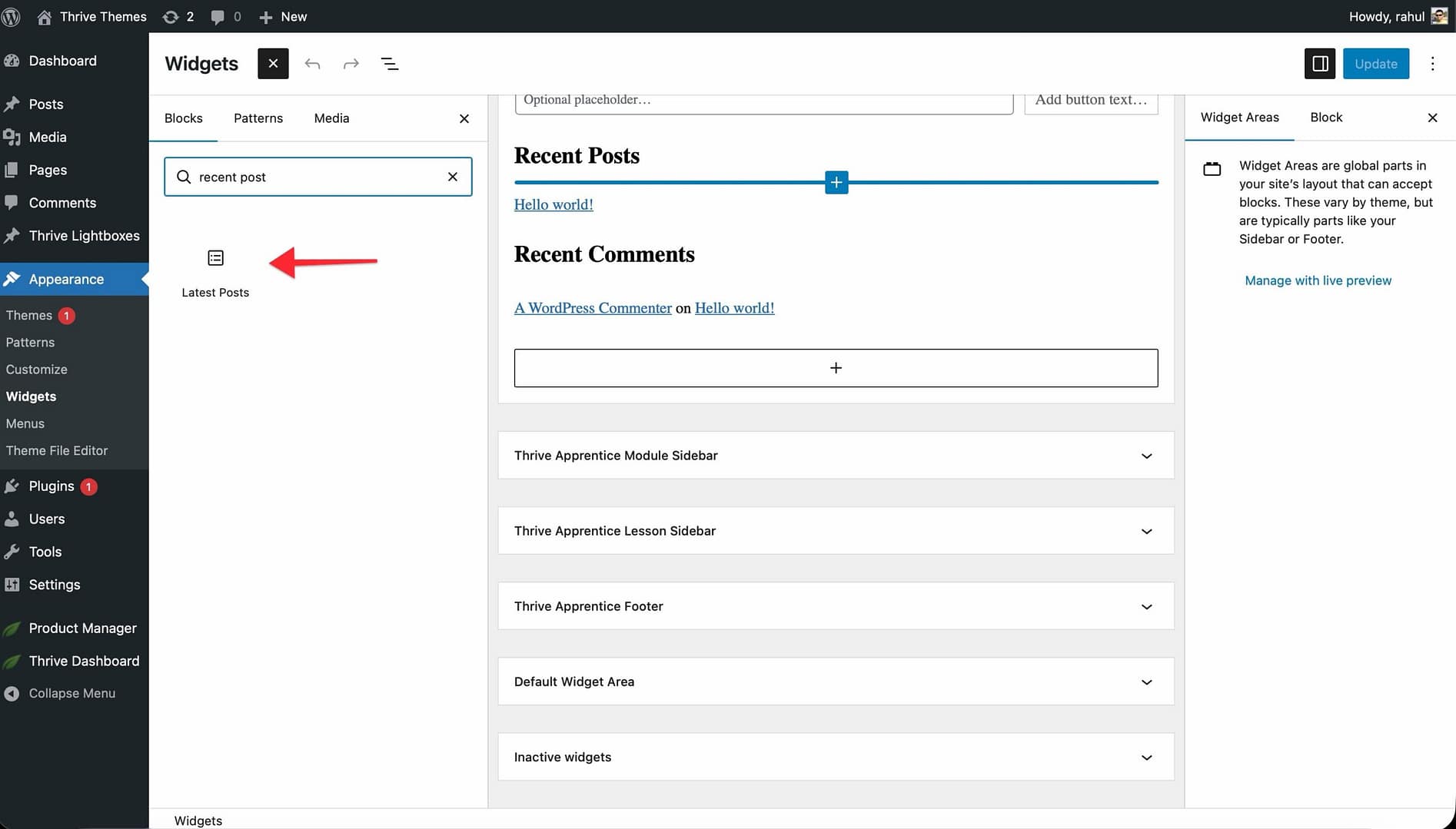Screen dimensions: 1456x829
Task: Switch to the Block settings tab
Action: (x=1326, y=118)
